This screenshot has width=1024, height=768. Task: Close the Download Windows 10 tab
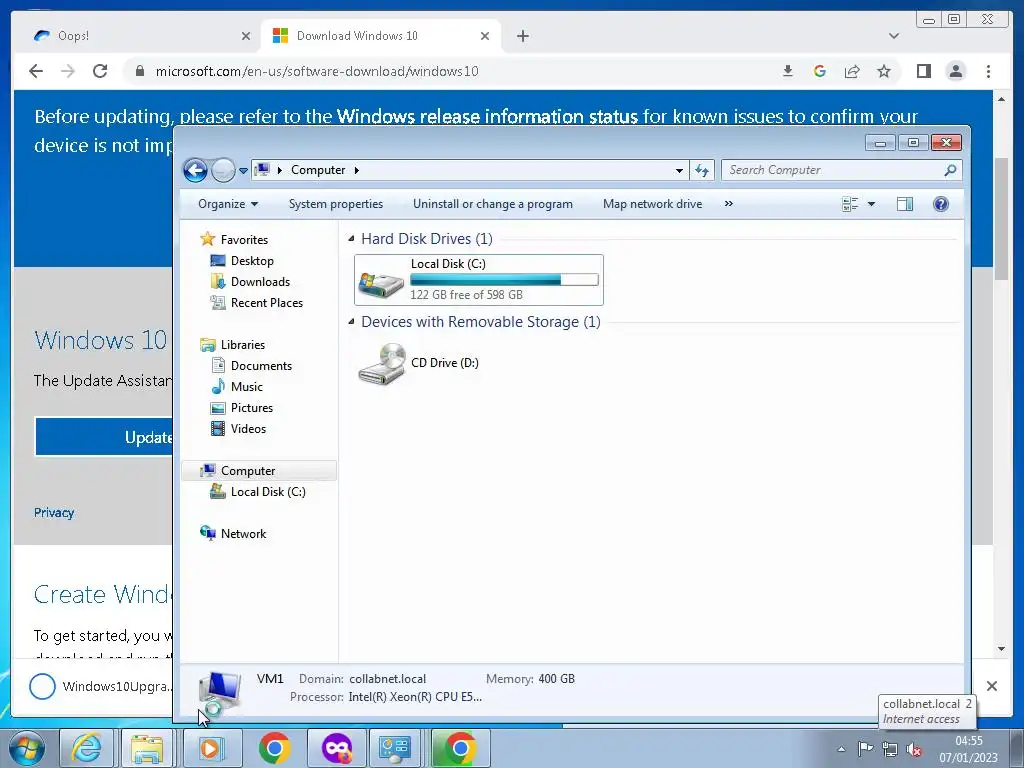[485, 36]
